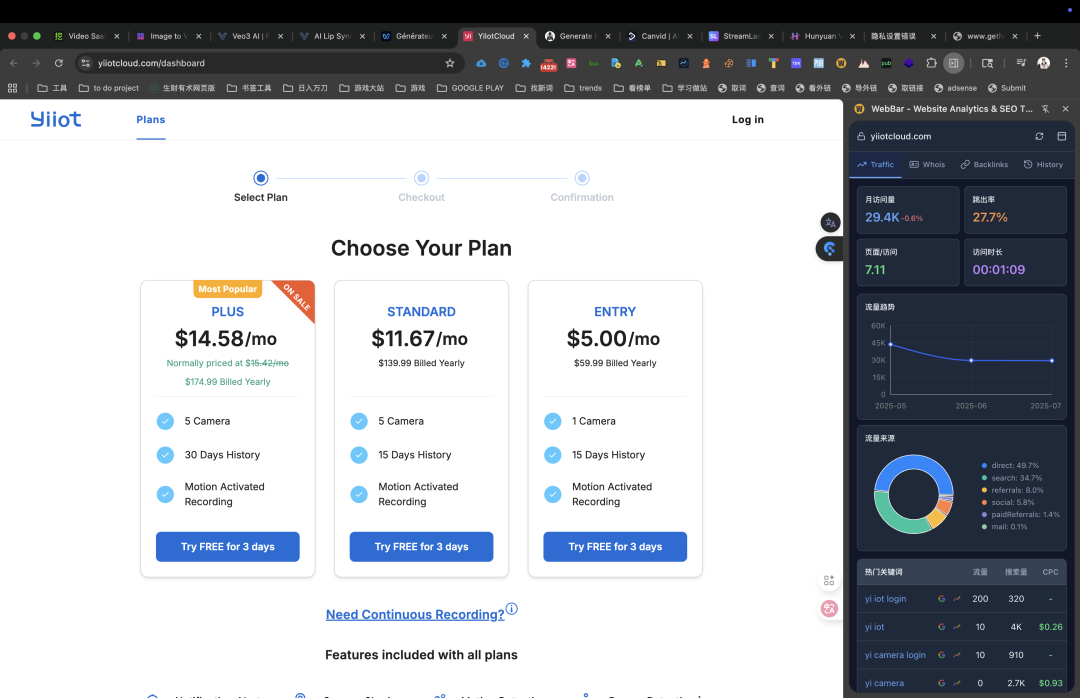Image resolution: width=1080 pixels, height=698 pixels.
Task: Open the trends bookmarks folder
Action: coord(583,88)
